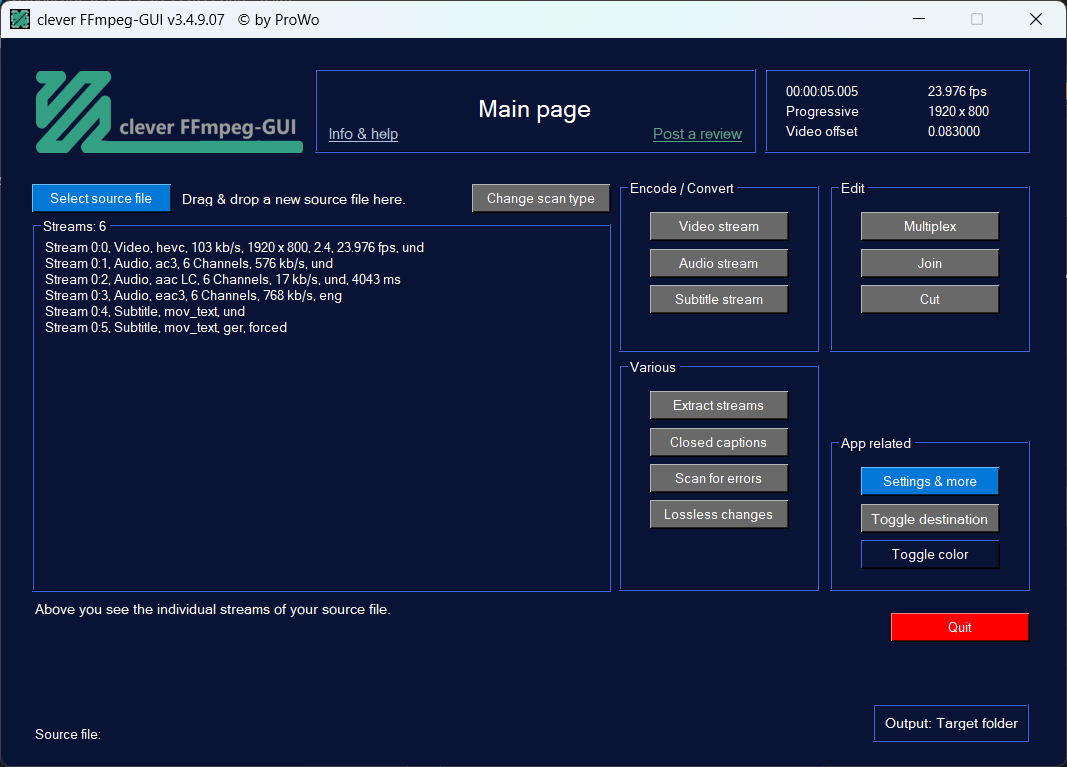Select Stream 0:5 ger forced subtitle row
This screenshot has width=1067, height=767.
click(x=166, y=327)
